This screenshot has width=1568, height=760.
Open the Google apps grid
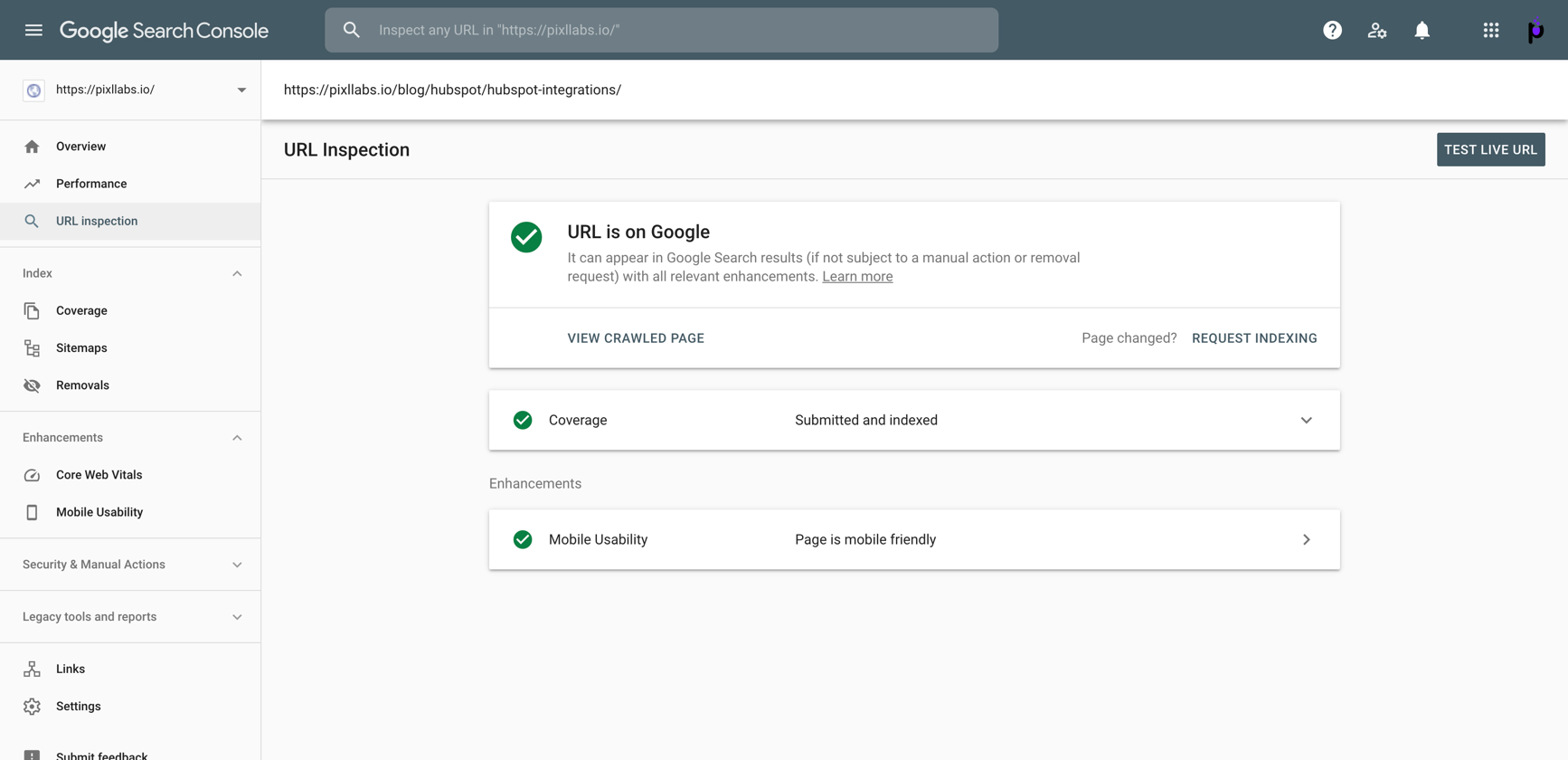coord(1491,30)
